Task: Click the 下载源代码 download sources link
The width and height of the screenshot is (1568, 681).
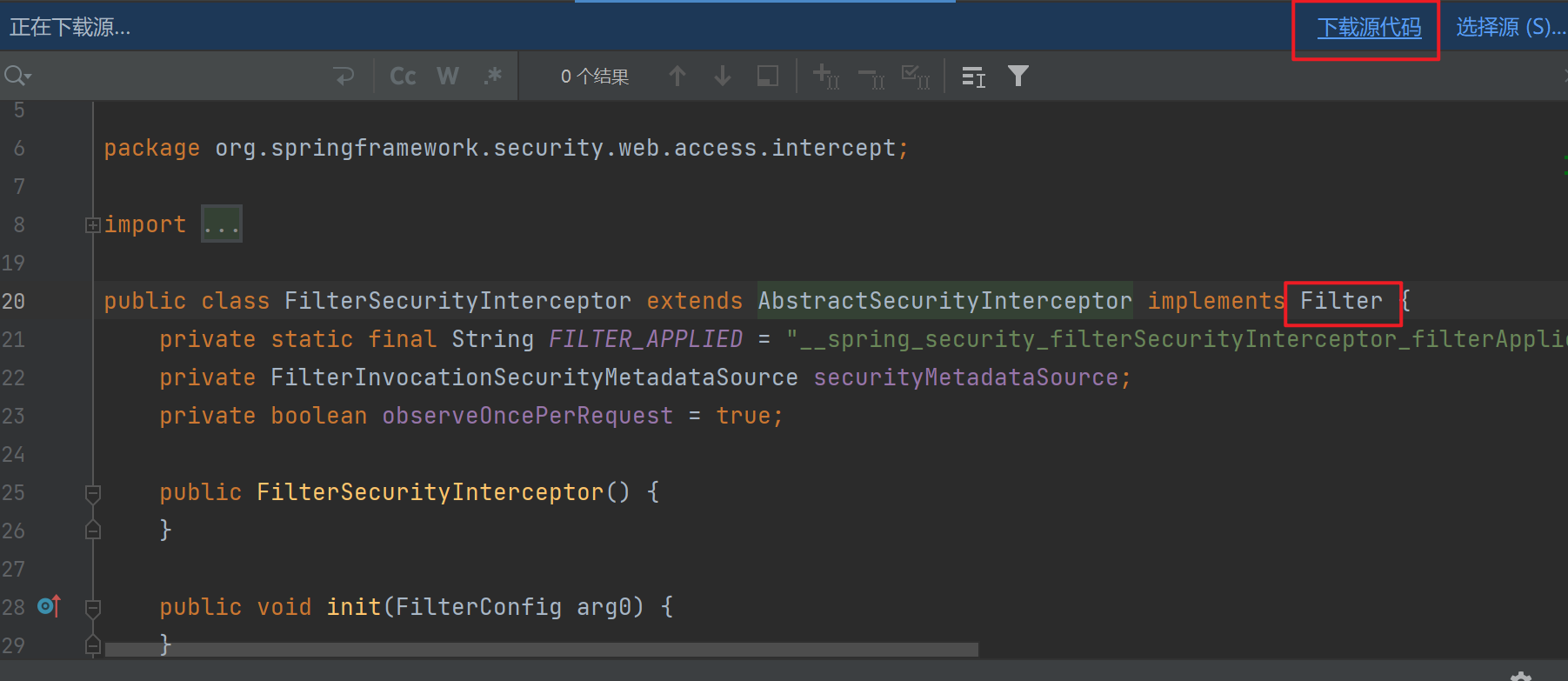Action: coord(1369,28)
